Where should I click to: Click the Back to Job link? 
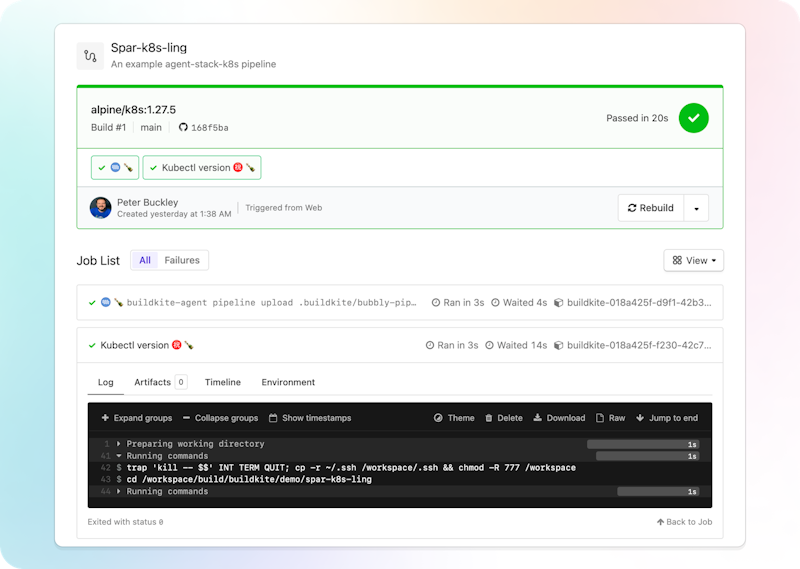684,522
